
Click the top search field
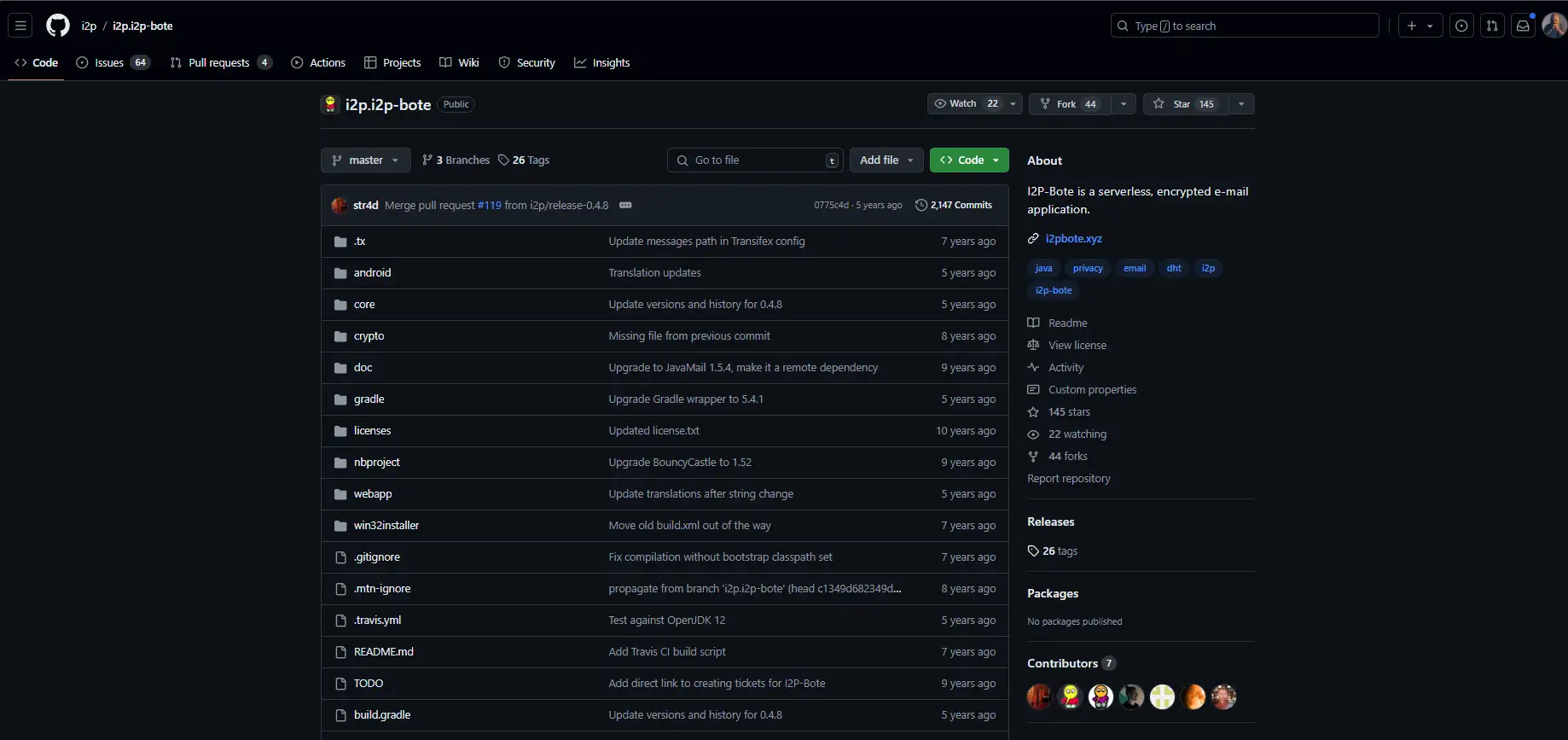coord(1245,26)
